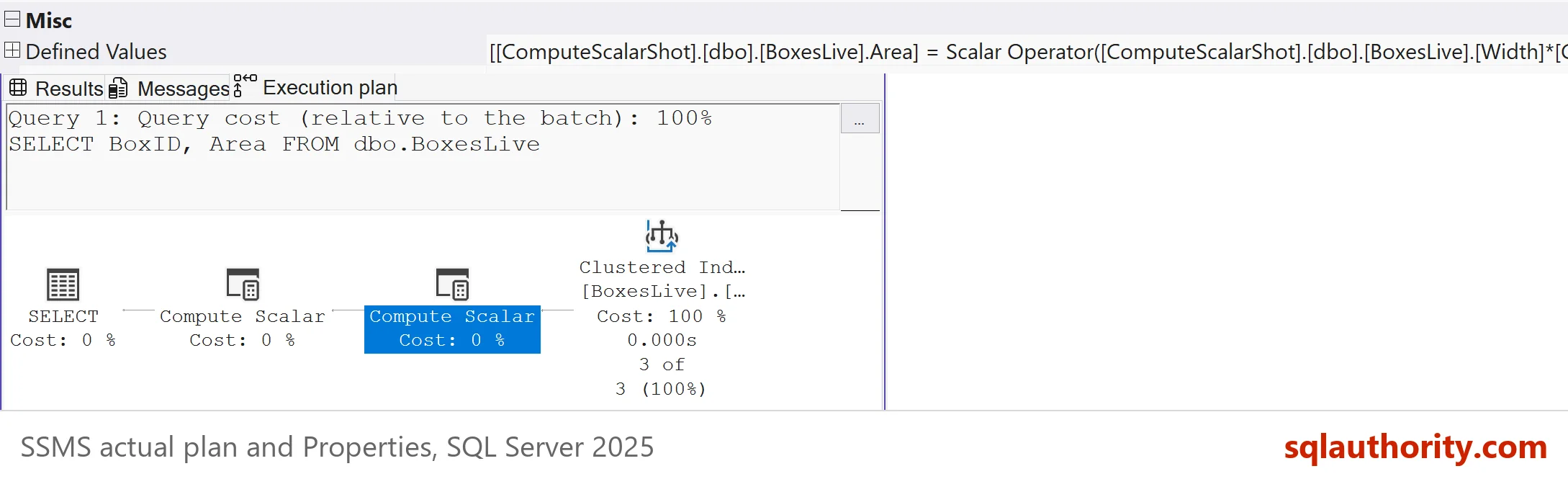
Task: Select the highlighted Compute Scalar operator icon
Action: point(452,285)
